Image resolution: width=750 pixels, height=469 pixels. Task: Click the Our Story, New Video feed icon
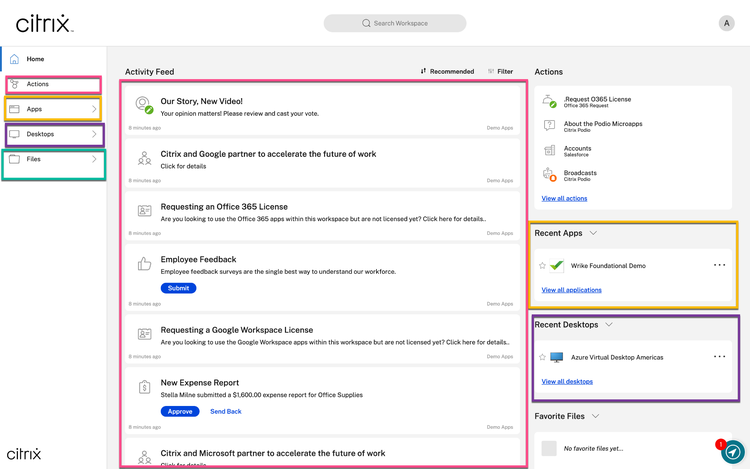[144, 105]
